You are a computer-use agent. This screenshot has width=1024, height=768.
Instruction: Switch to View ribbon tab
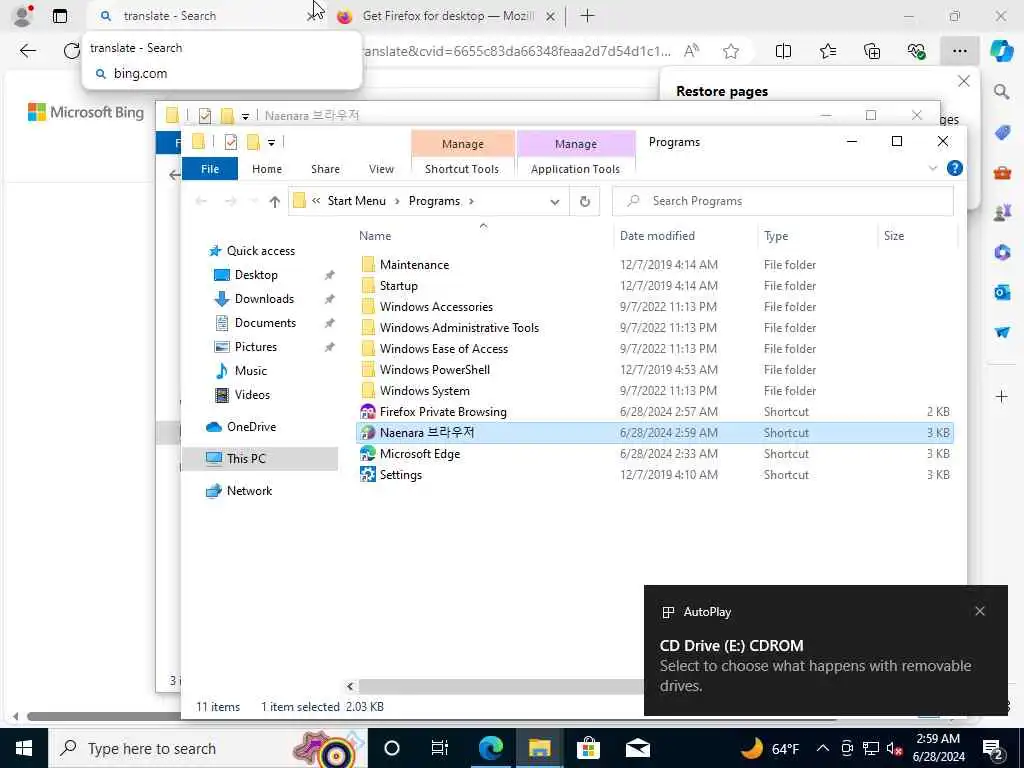(x=381, y=169)
